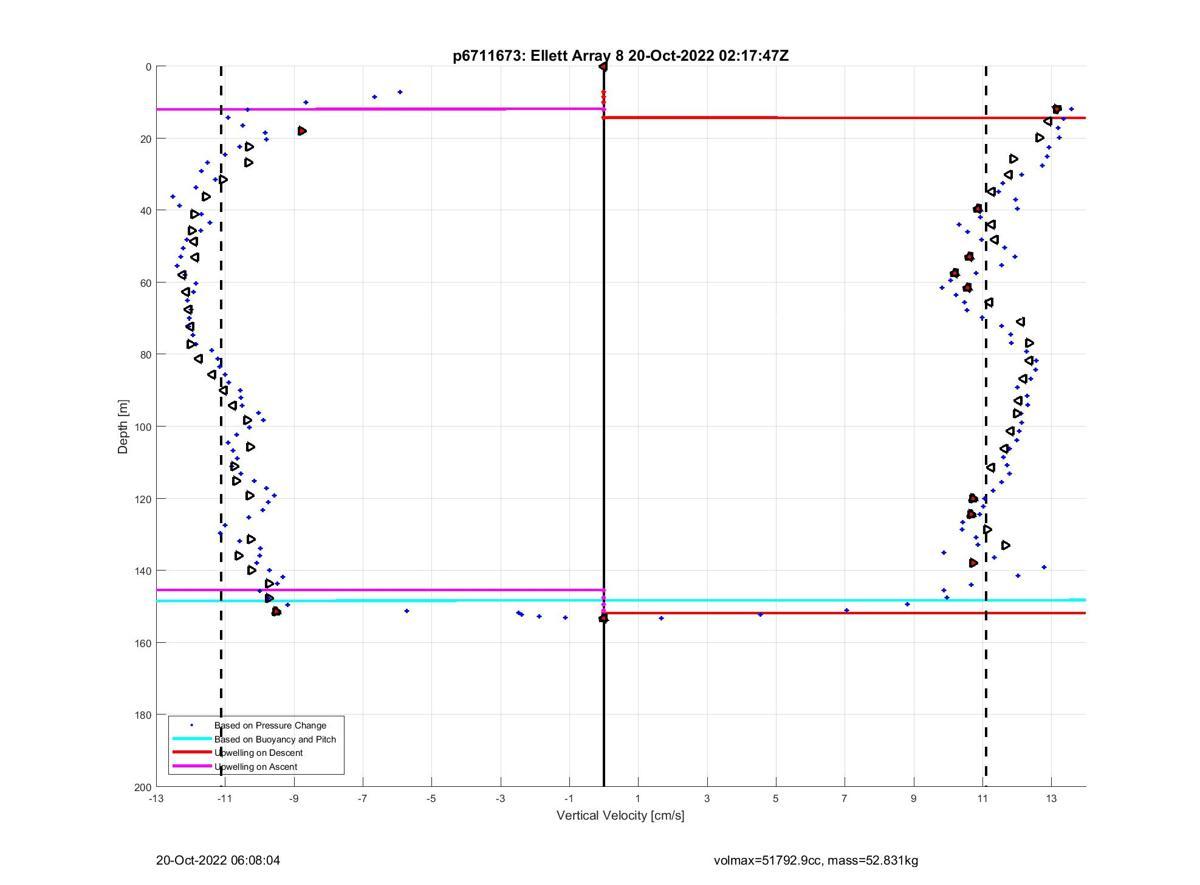1200x885 pixels.
Task: Click y-axis tick label '100'
Action: (142, 427)
